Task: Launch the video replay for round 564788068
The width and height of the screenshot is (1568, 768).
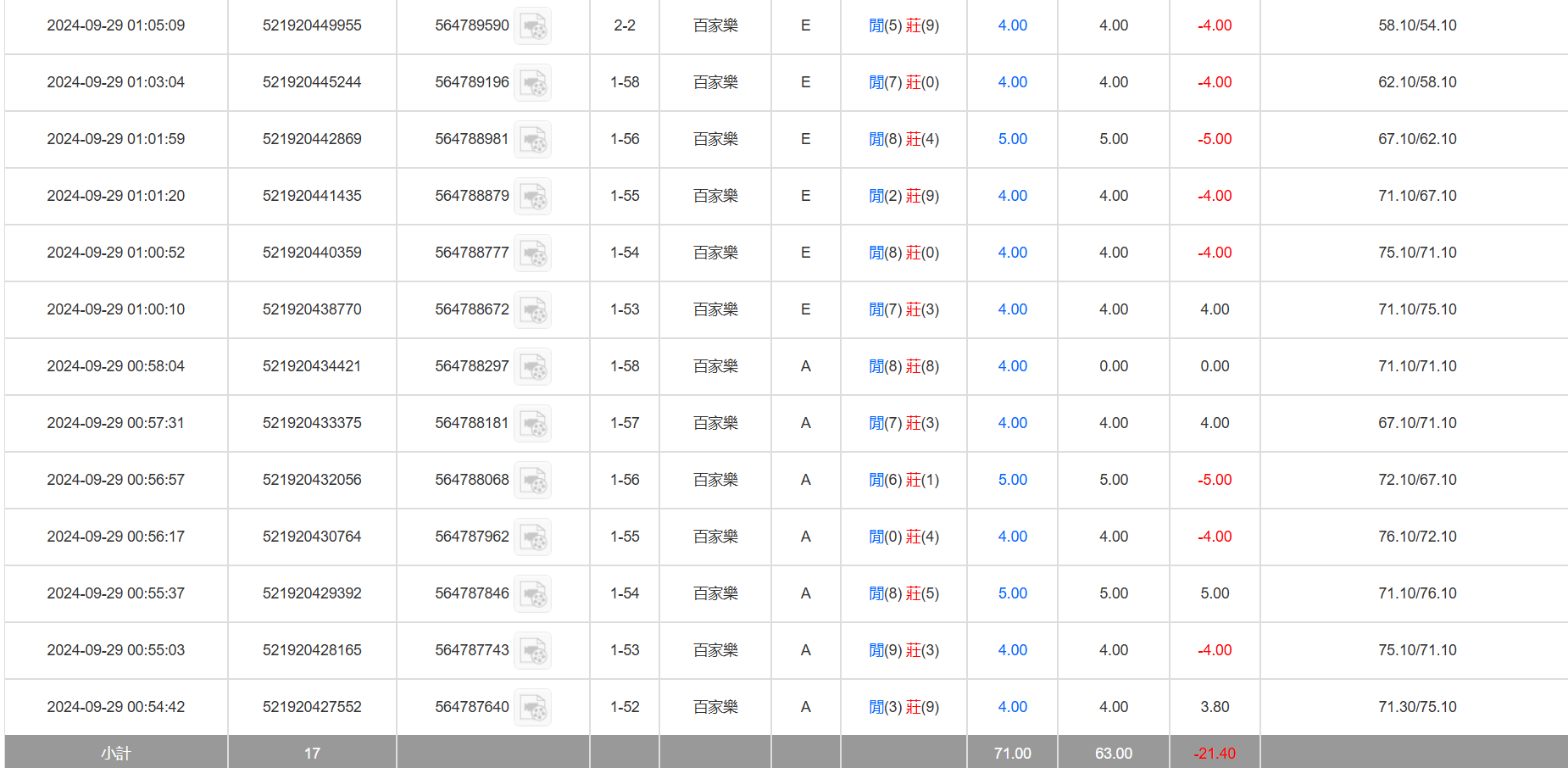Action: [x=533, y=481]
